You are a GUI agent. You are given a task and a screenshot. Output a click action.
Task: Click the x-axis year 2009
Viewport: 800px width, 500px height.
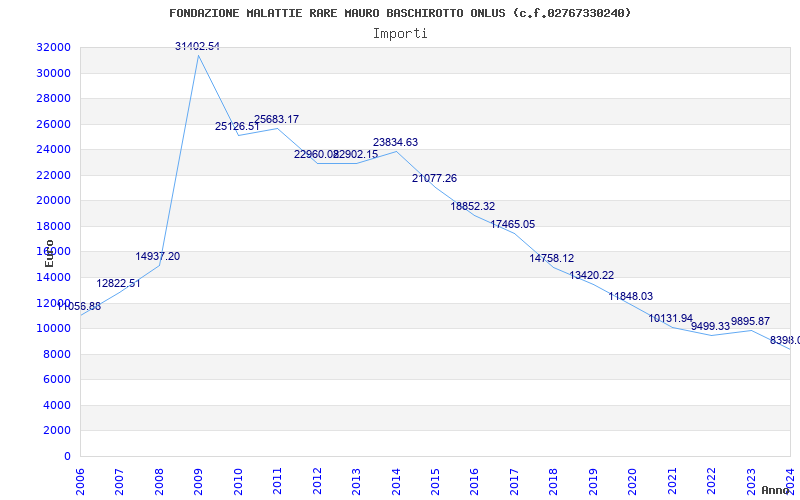198,482
